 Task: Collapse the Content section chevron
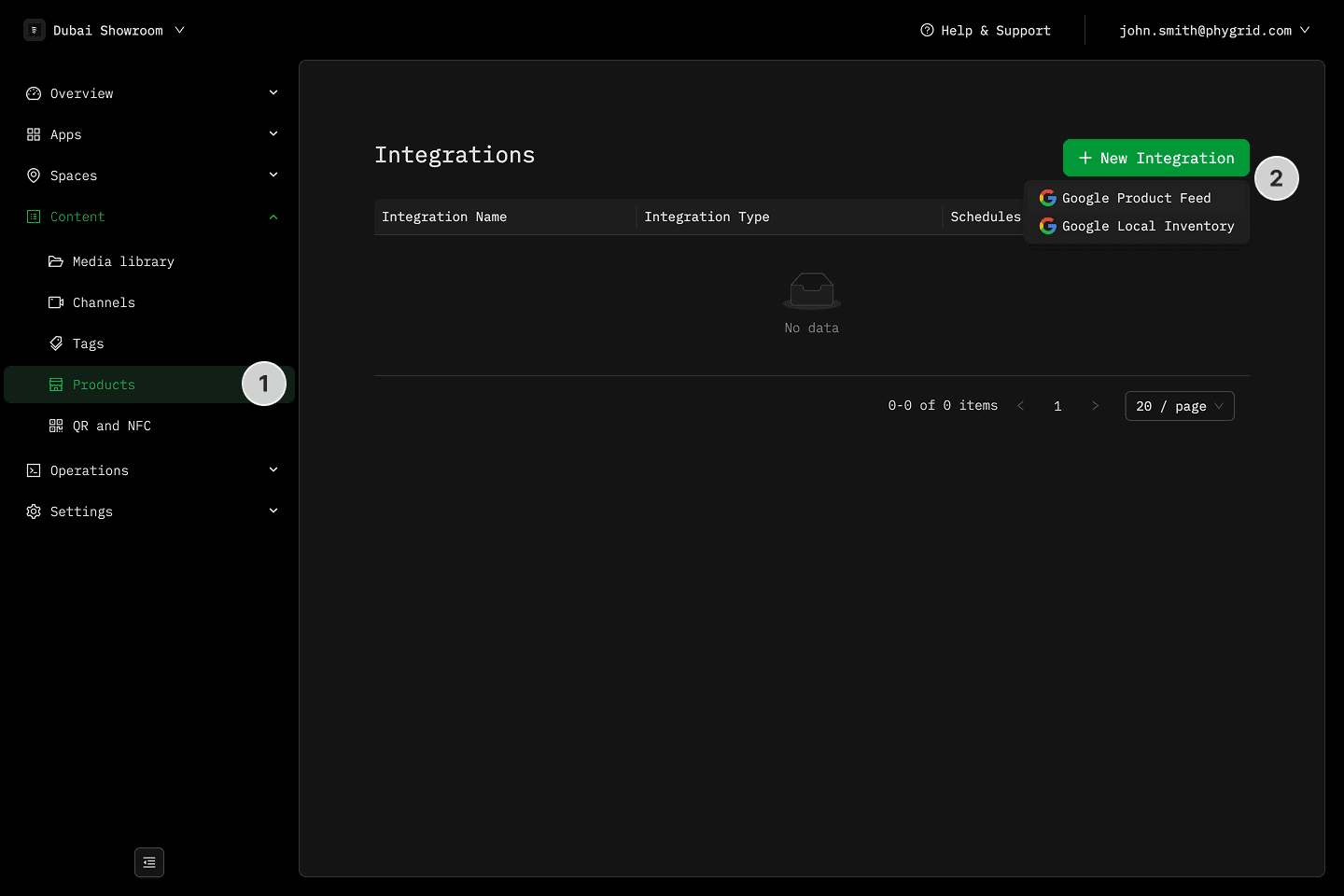(273, 217)
